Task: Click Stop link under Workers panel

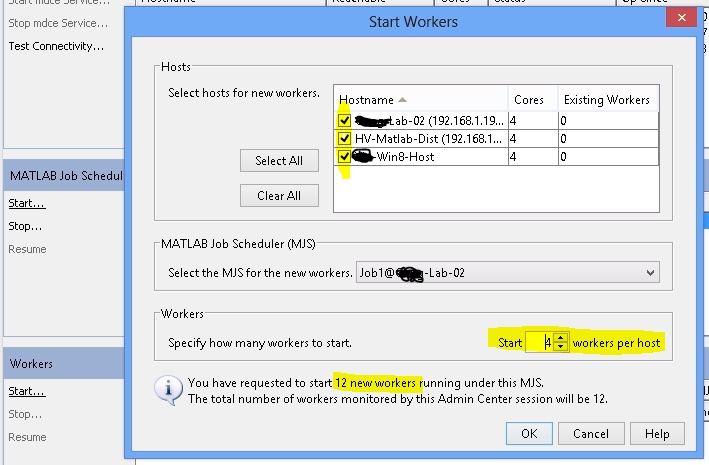Action: (x=25, y=414)
